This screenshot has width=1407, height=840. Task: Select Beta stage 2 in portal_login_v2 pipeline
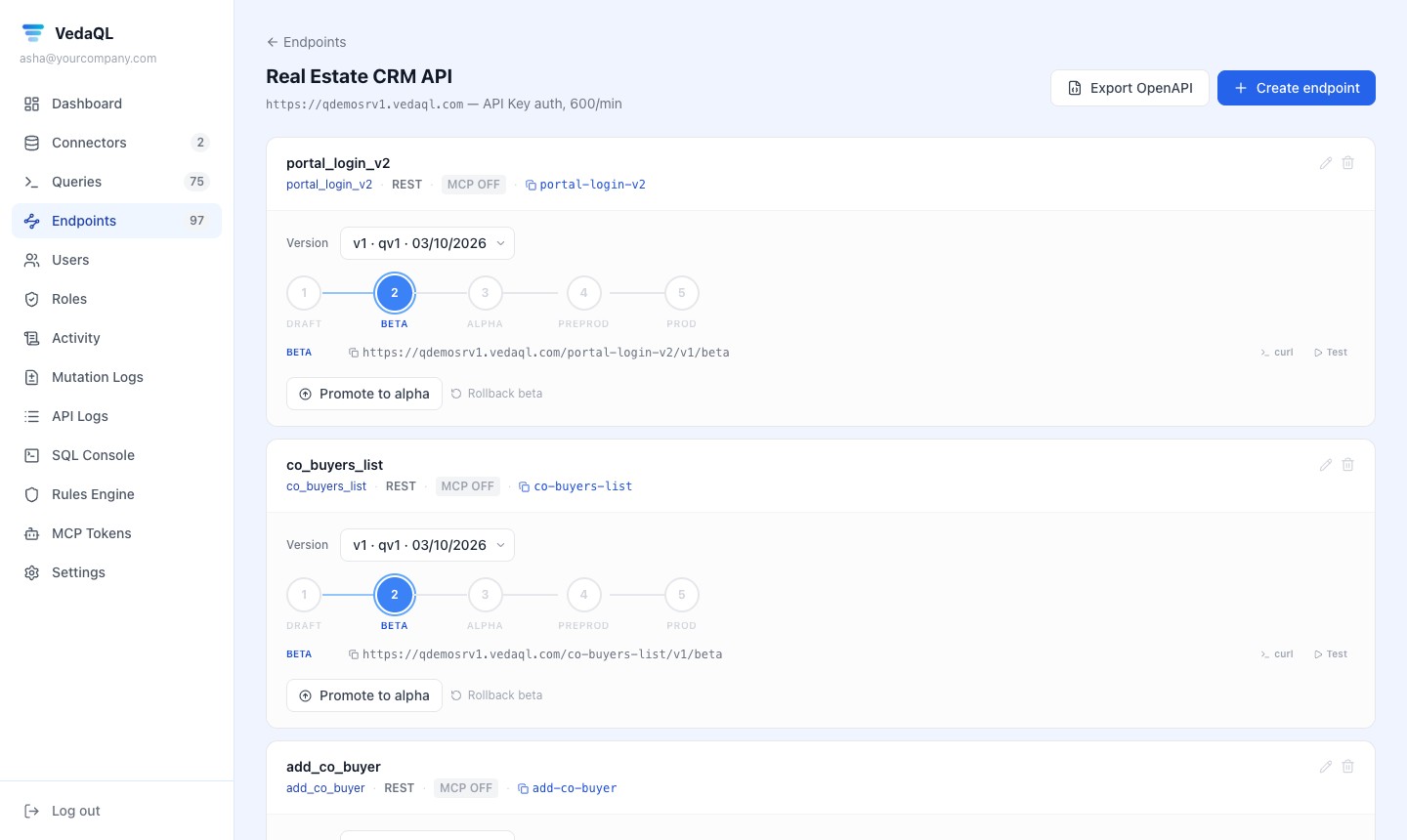[395, 293]
